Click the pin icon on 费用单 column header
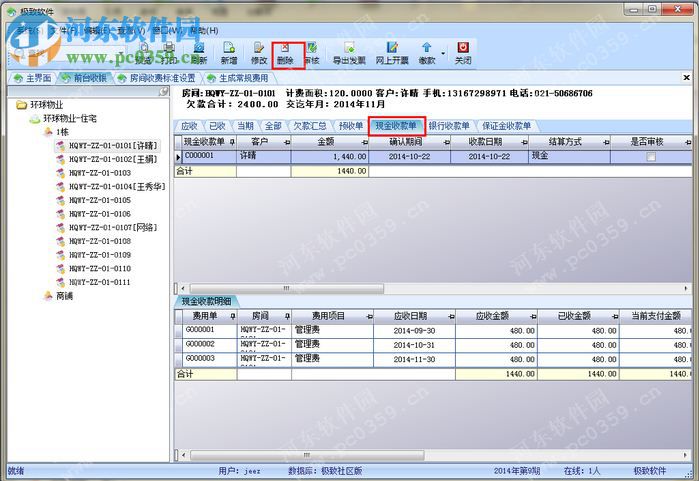The image size is (699, 481). coord(233,317)
